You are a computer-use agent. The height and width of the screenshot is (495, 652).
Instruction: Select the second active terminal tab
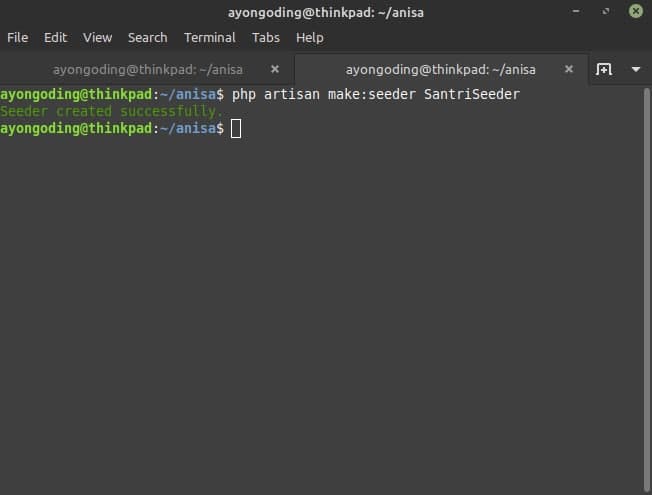(x=441, y=69)
